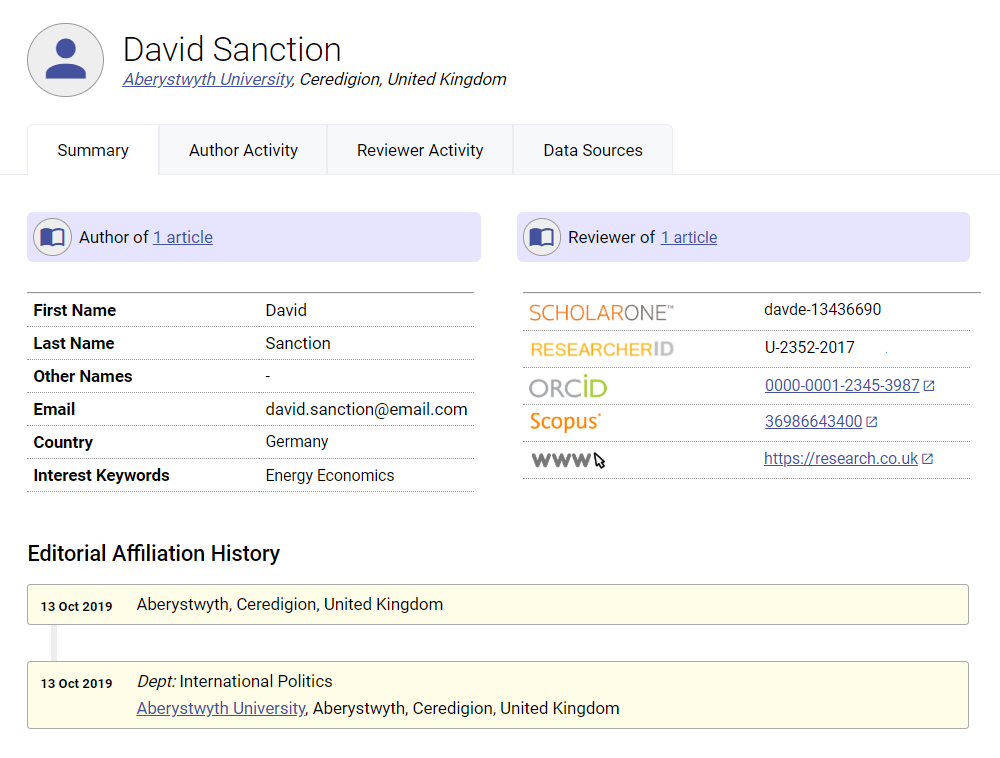Click Aberystwyth University in the affiliation history

(x=220, y=708)
